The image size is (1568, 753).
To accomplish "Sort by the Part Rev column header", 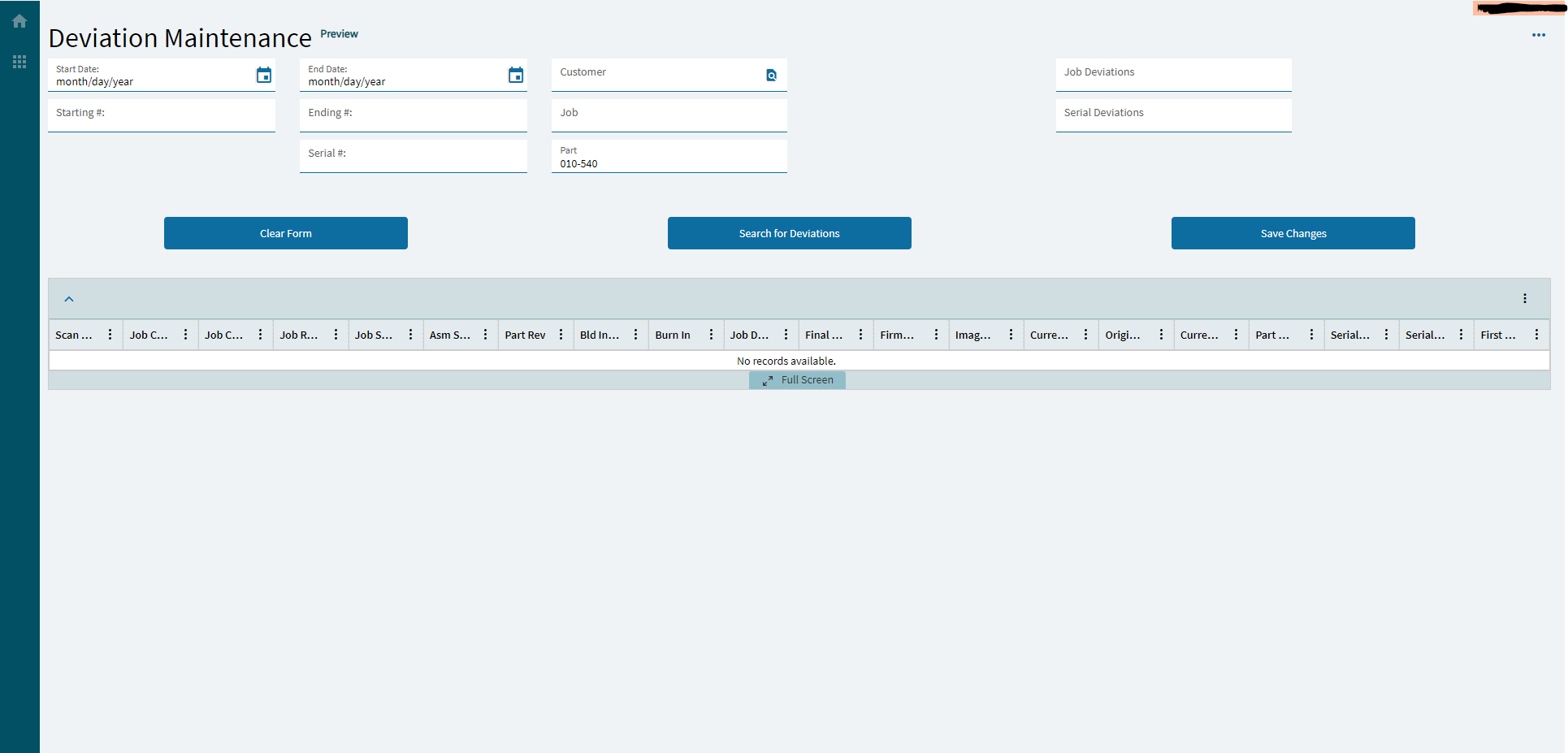I will [526, 335].
